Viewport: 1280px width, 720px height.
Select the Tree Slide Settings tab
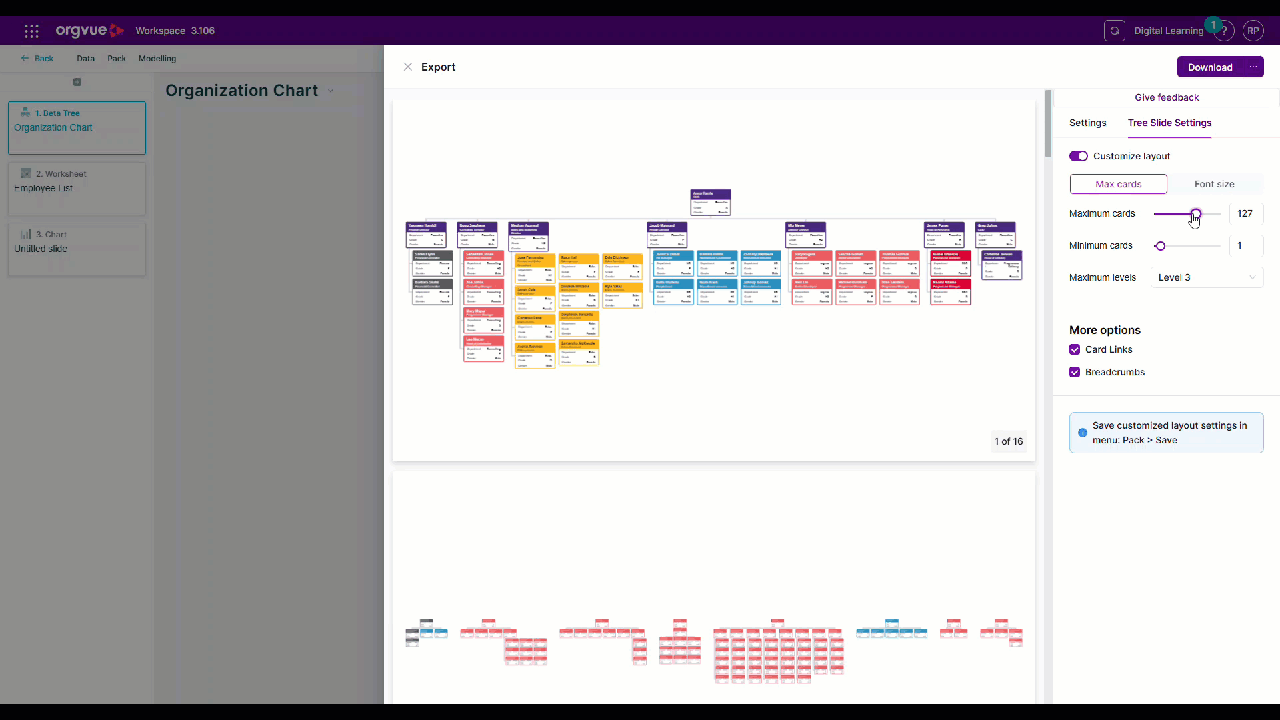pos(1169,123)
